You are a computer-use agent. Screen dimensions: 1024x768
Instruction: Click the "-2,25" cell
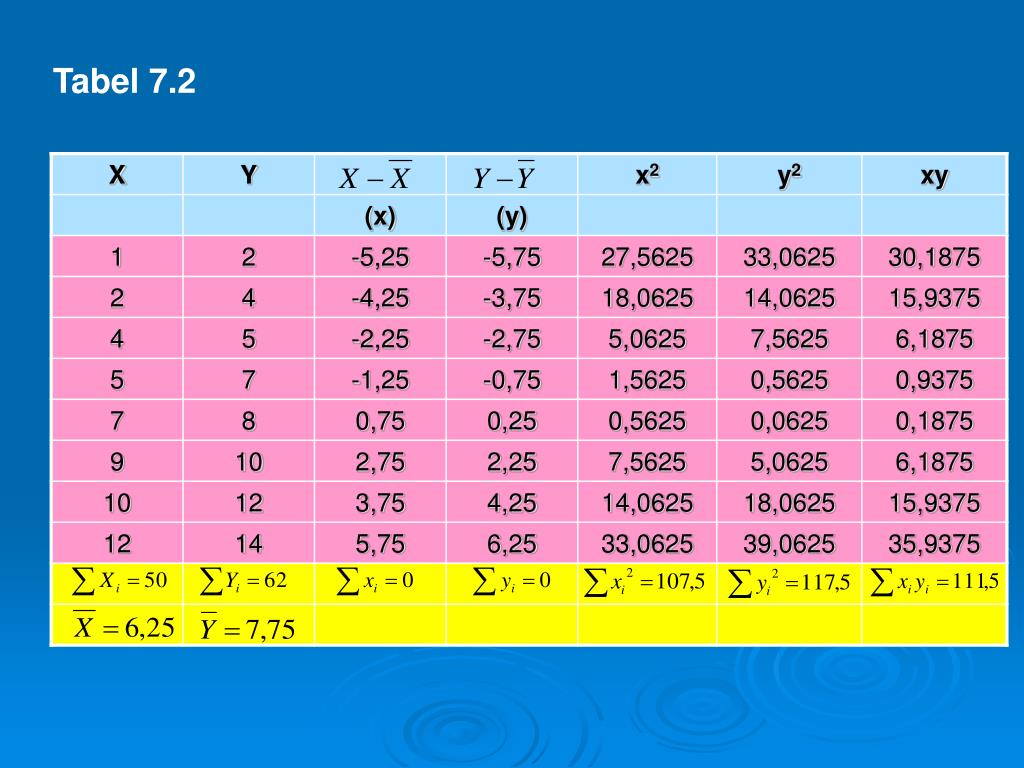[380, 339]
